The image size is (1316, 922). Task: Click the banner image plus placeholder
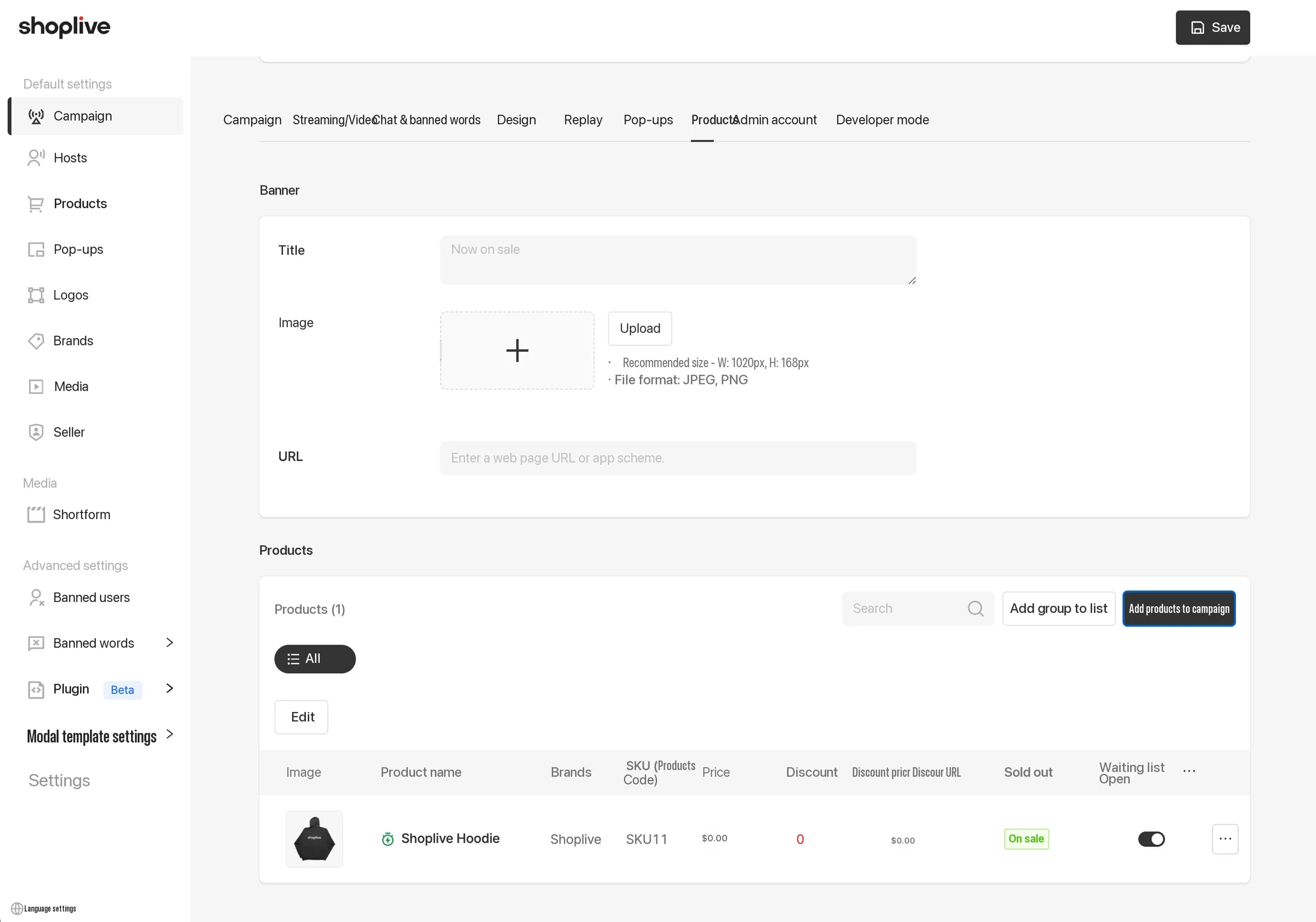pyautogui.click(x=517, y=351)
